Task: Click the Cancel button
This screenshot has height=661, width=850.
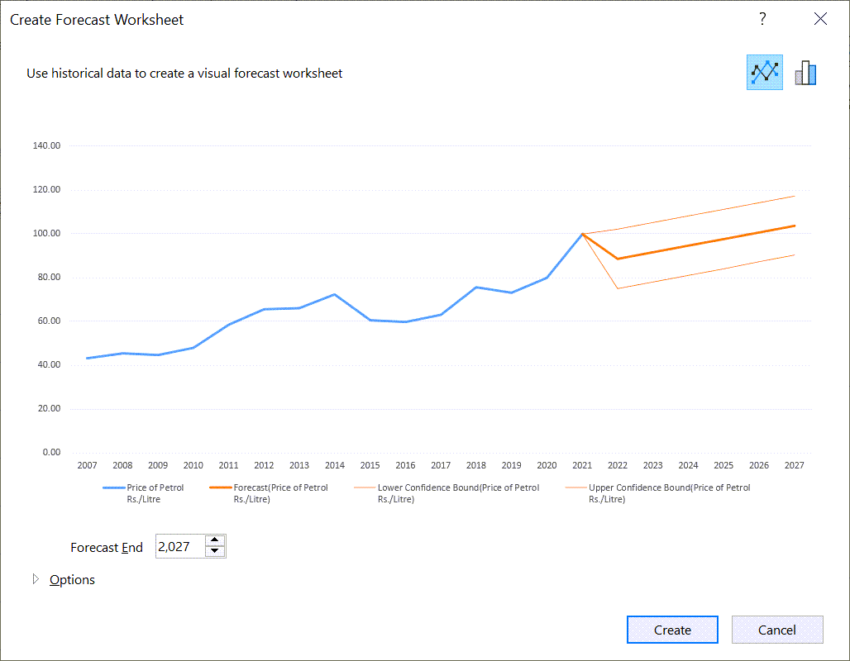Action: 777,629
